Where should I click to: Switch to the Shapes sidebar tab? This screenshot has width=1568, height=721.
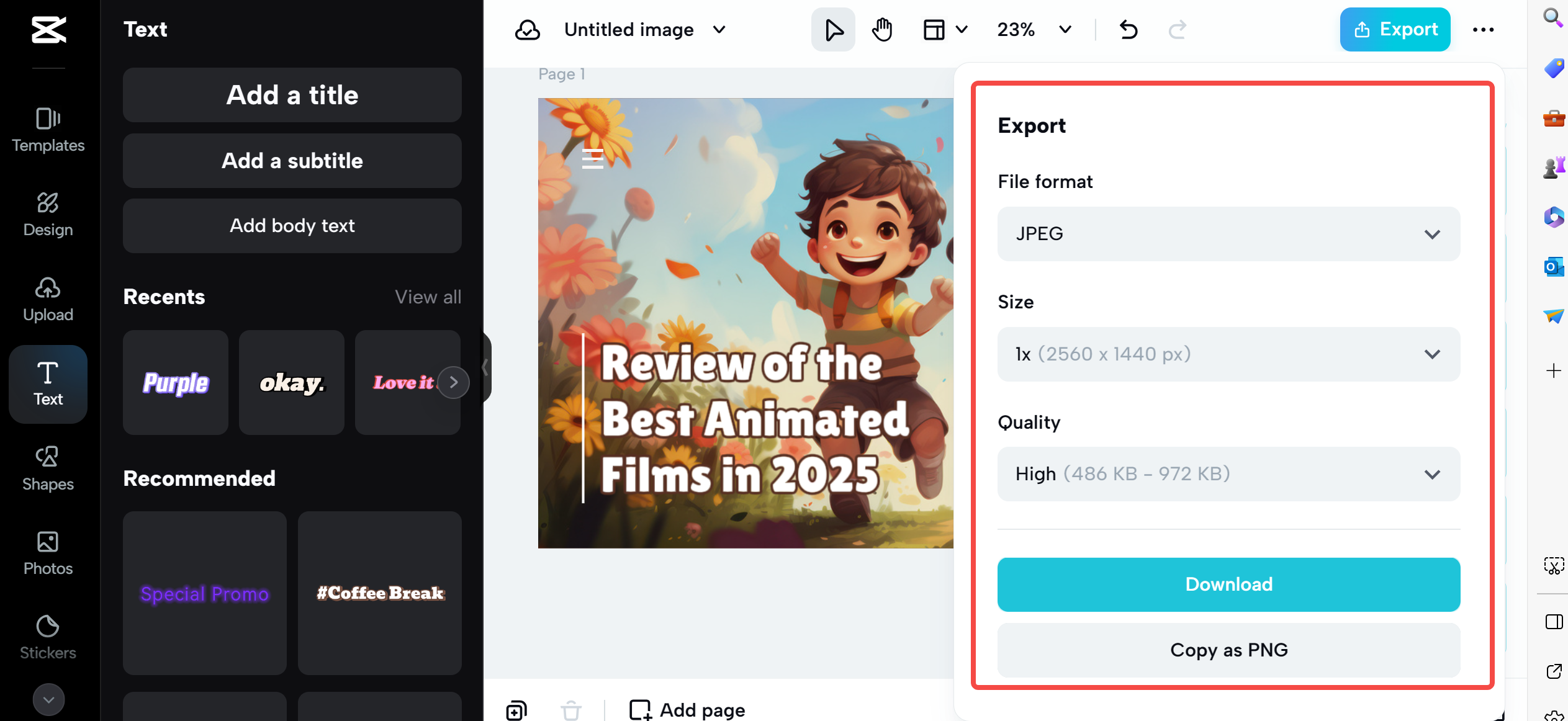tap(48, 468)
